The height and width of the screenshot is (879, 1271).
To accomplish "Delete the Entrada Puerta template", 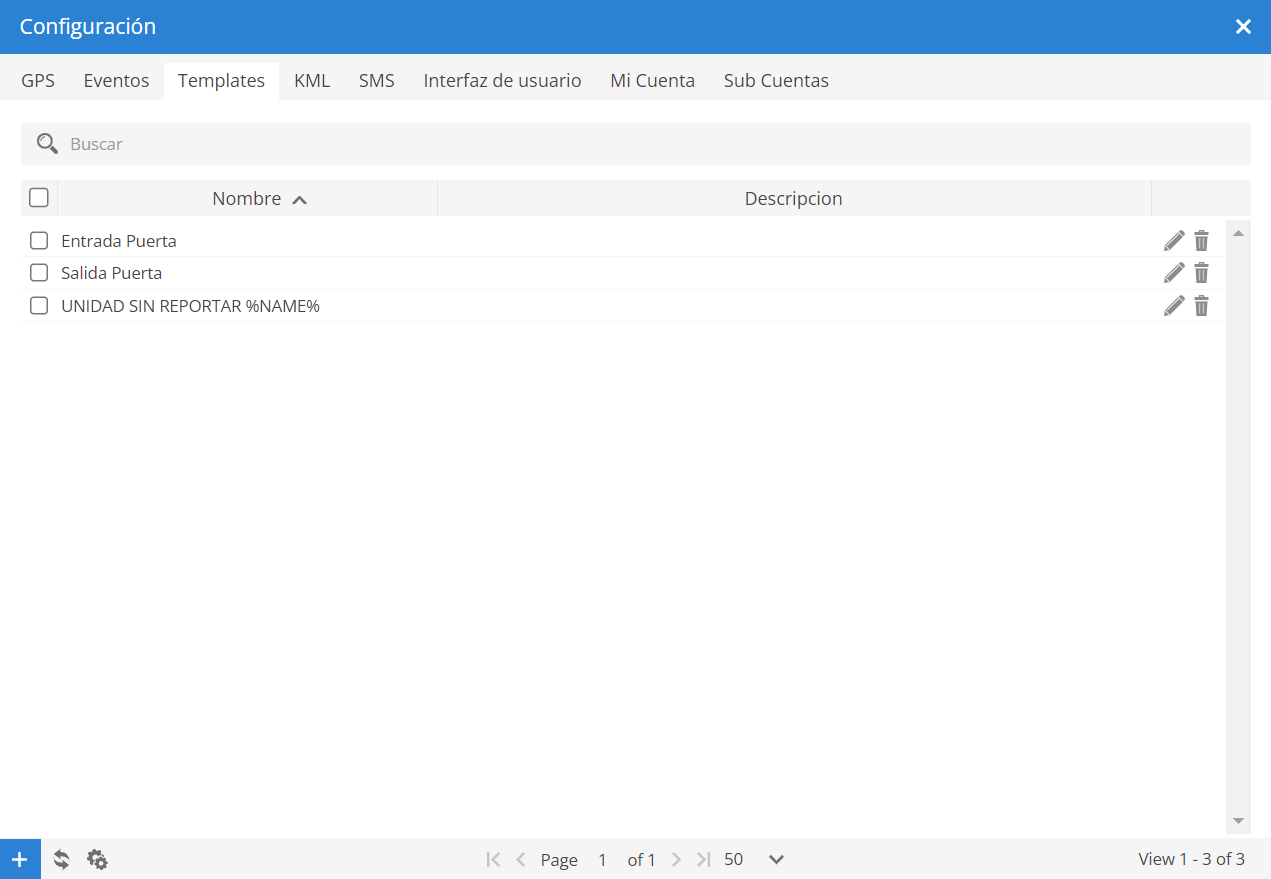I will pyautogui.click(x=1202, y=241).
